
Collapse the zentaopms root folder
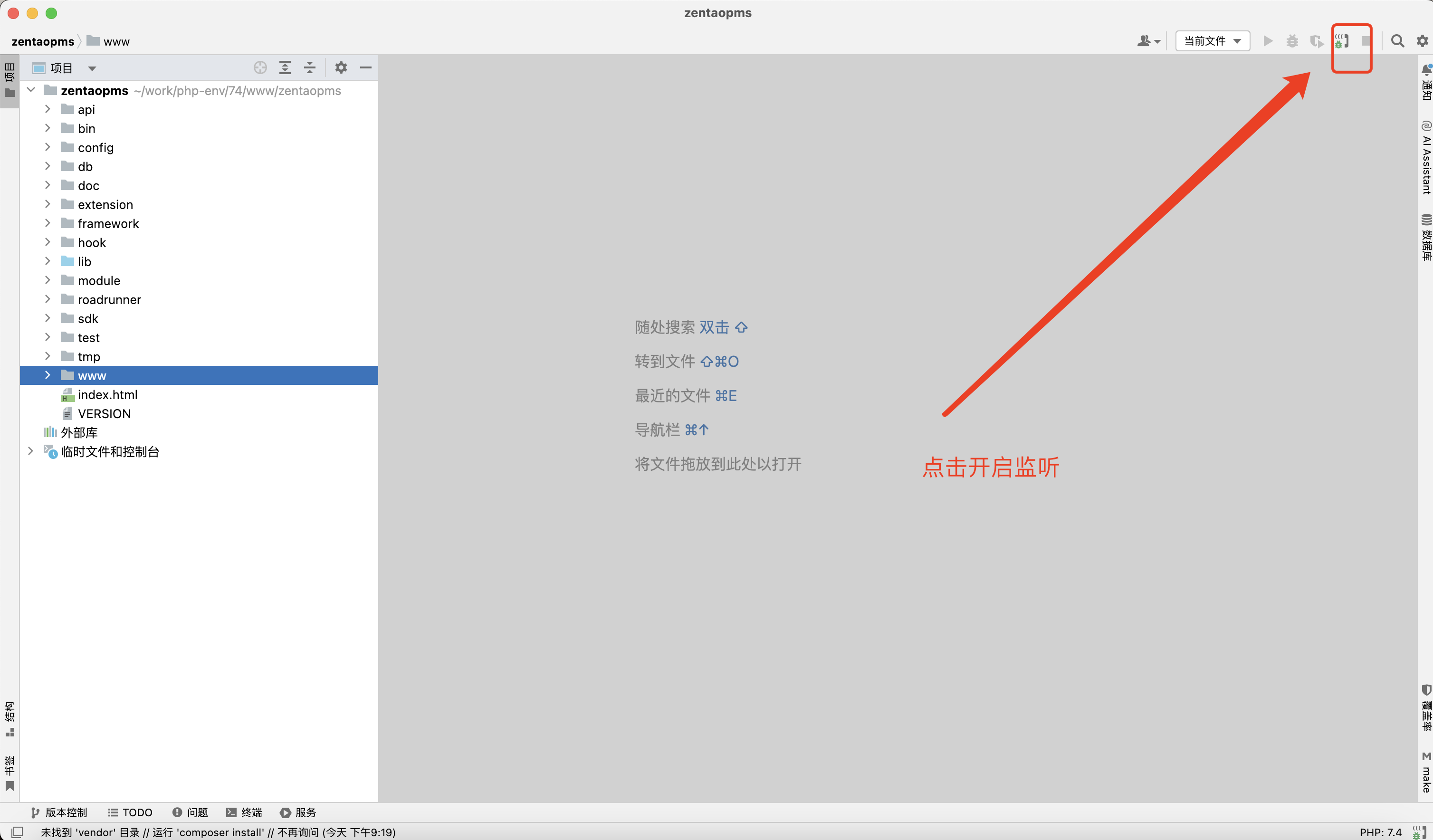31,90
